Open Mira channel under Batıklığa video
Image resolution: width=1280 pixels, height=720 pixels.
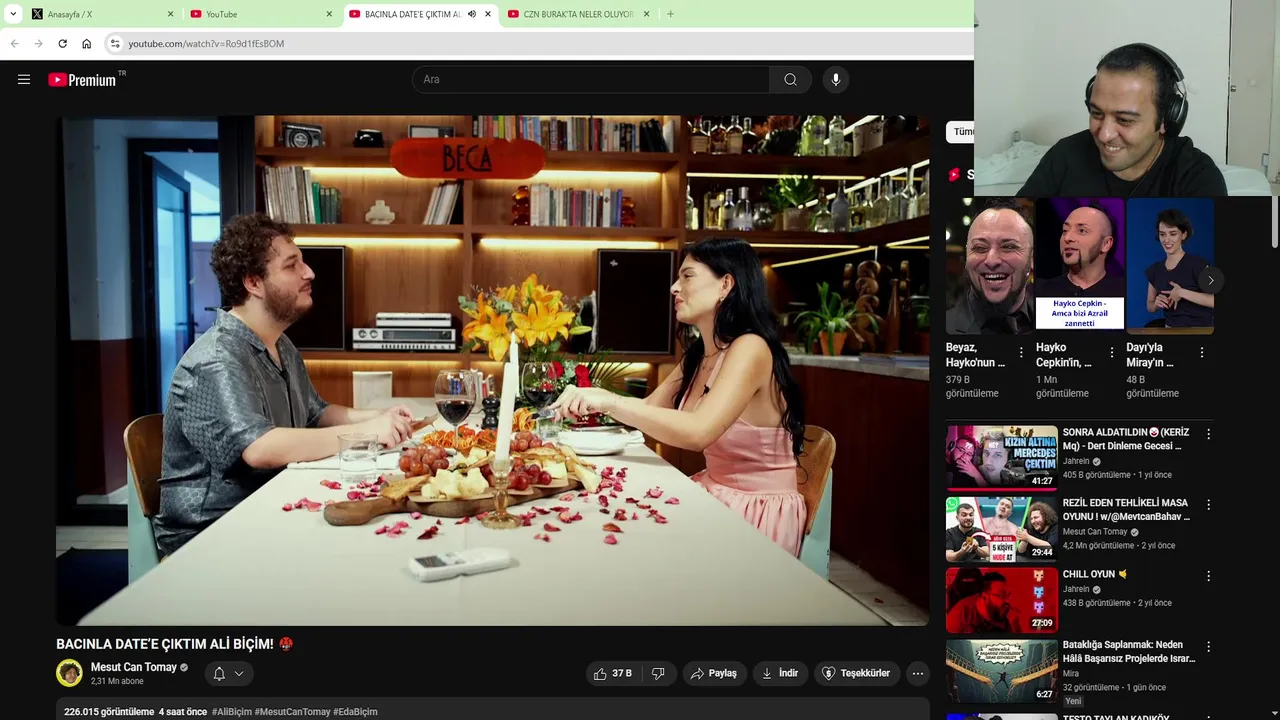(x=1071, y=674)
